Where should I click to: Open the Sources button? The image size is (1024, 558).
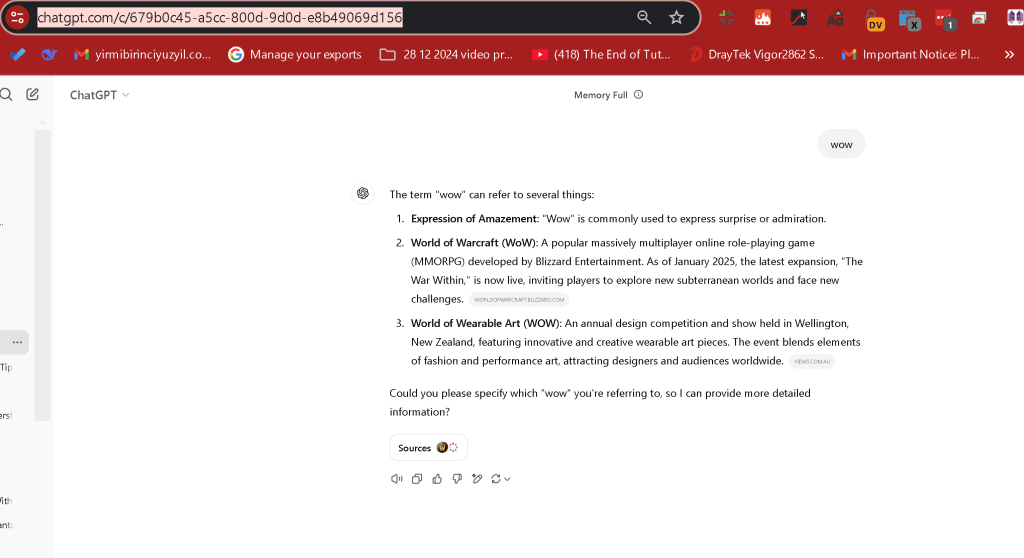coord(428,448)
